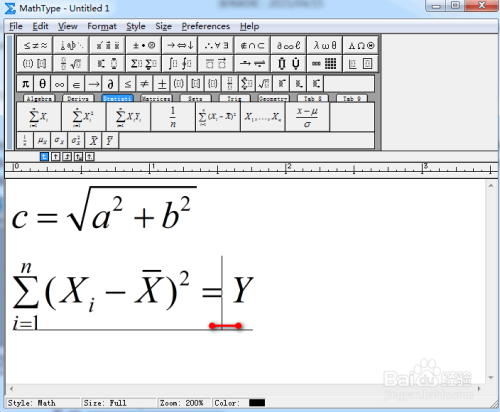Insert the element-of symbol

click(76, 84)
